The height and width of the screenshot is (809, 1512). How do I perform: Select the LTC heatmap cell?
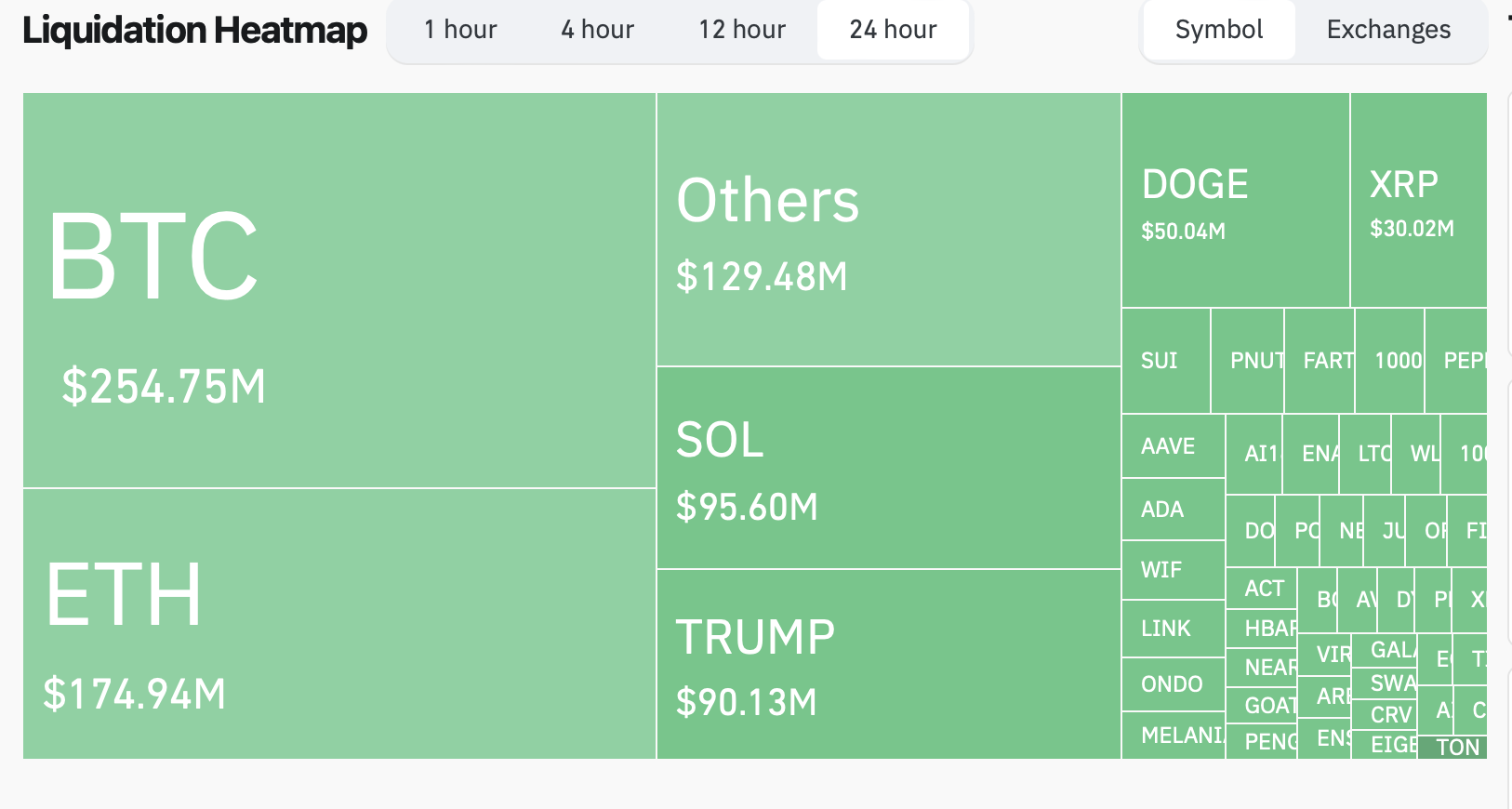tap(1366, 454)
